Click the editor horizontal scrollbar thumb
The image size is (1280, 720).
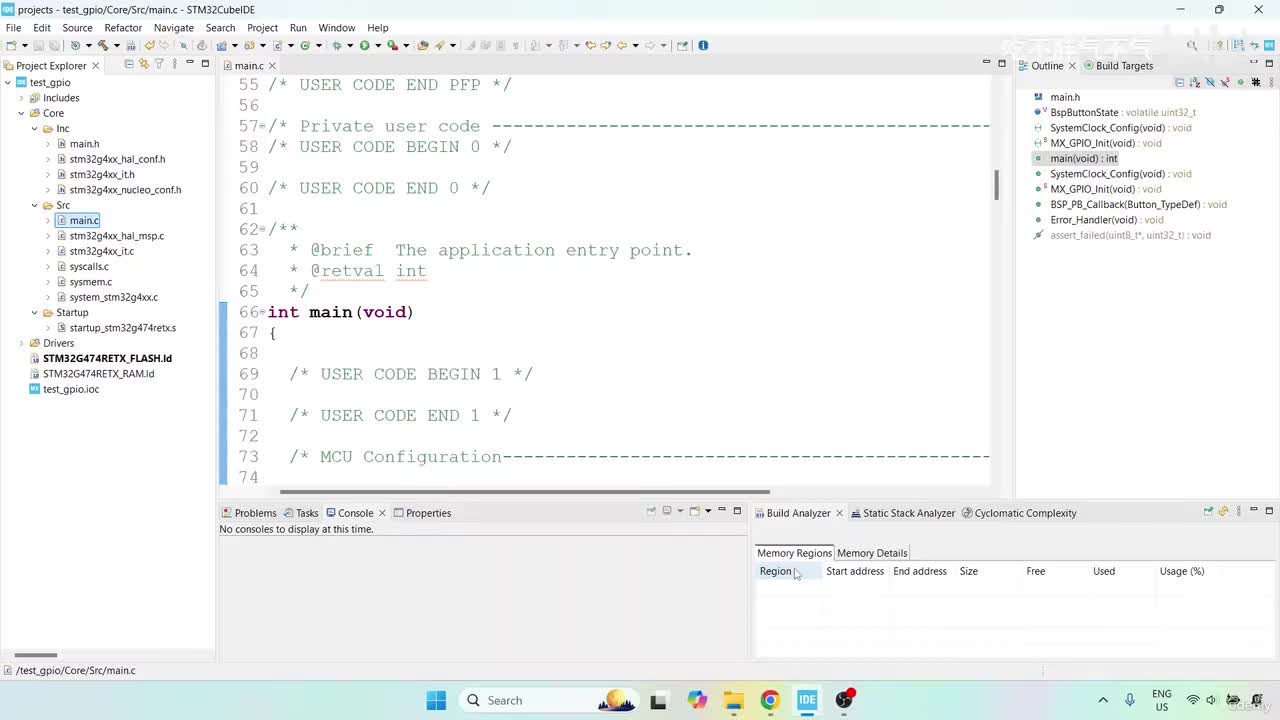[x=525, y=492]
